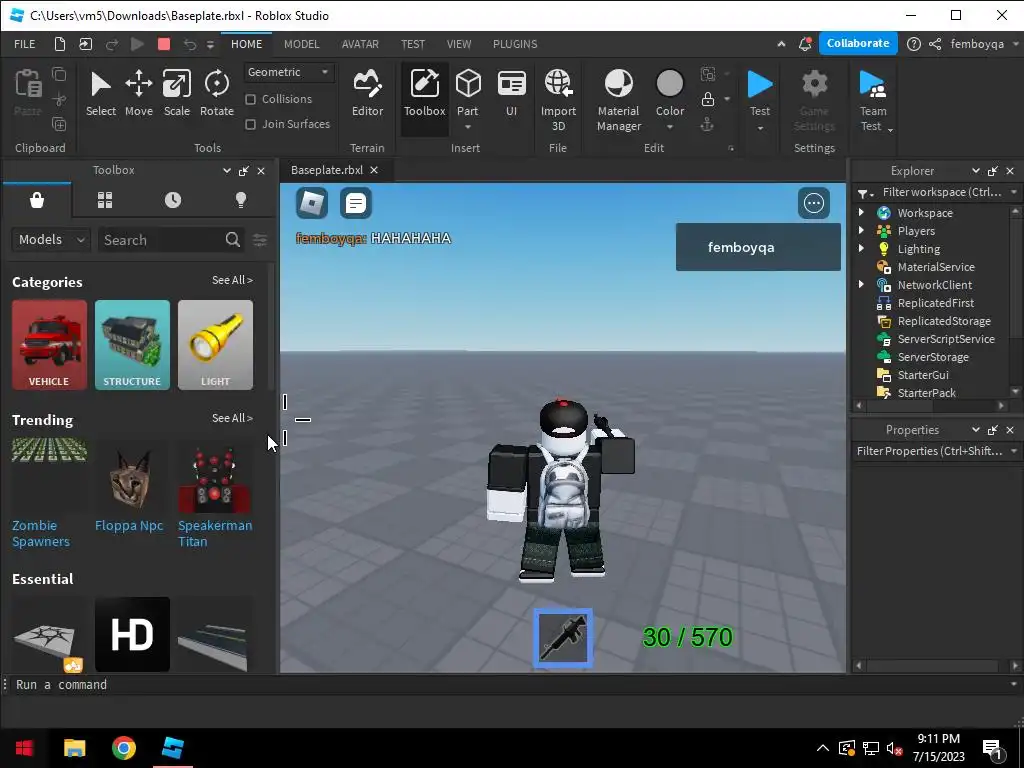
Task: Select the Select tool
Action: click(x=101, y=93)
